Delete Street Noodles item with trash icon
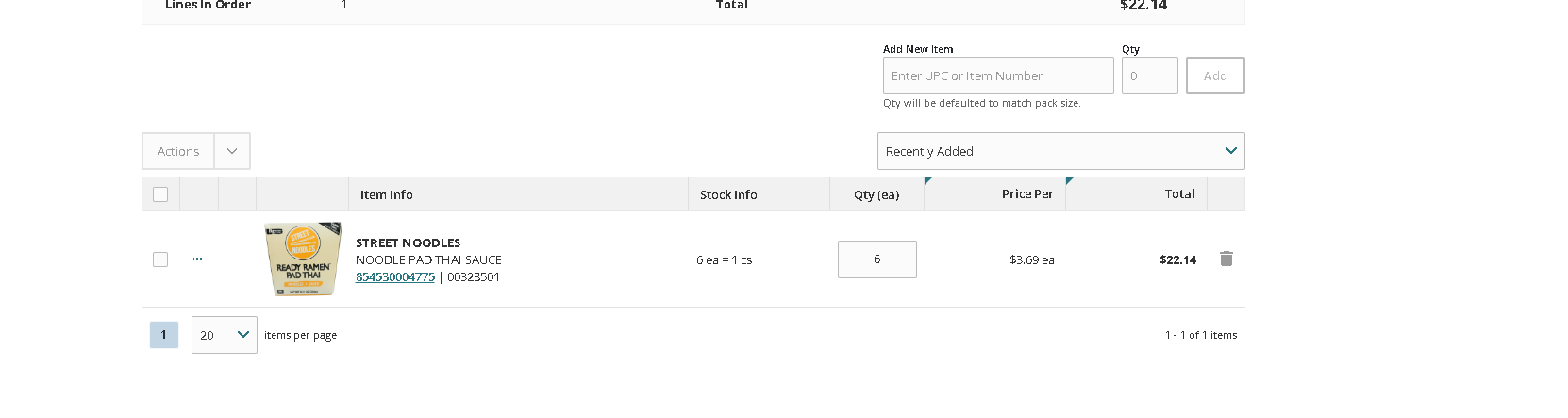Image resolution: width=1568 pixels, height=418 pixels. tap(1226, 259)
